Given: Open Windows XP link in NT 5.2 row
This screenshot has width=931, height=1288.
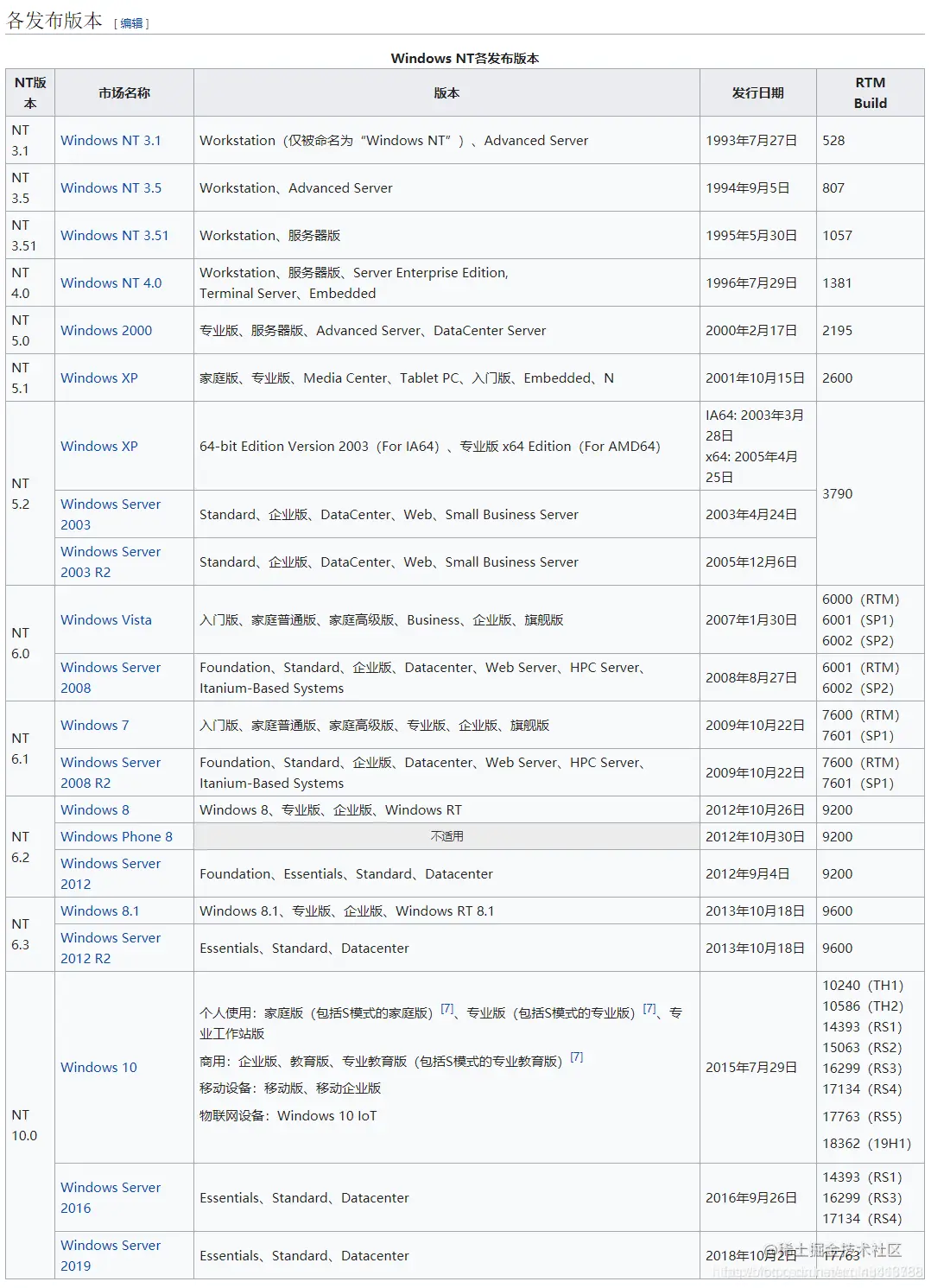Looking at the screenshot, I should (99, 446).
